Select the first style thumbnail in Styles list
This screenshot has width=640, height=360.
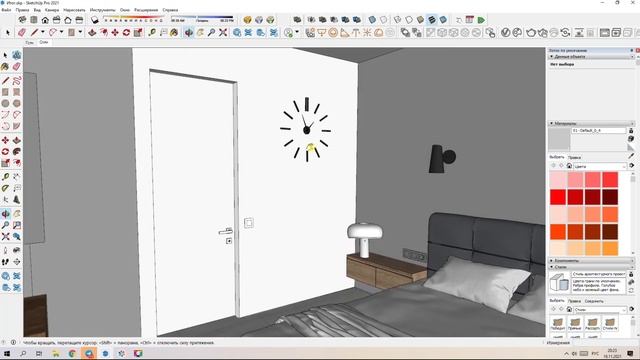coord(558,323)
